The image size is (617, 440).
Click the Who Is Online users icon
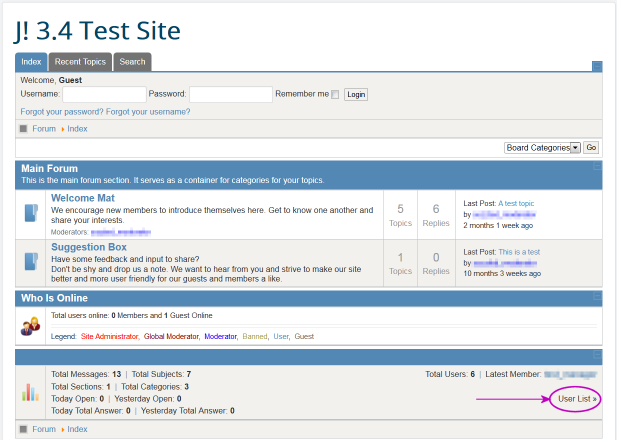[x=30, y=326]
